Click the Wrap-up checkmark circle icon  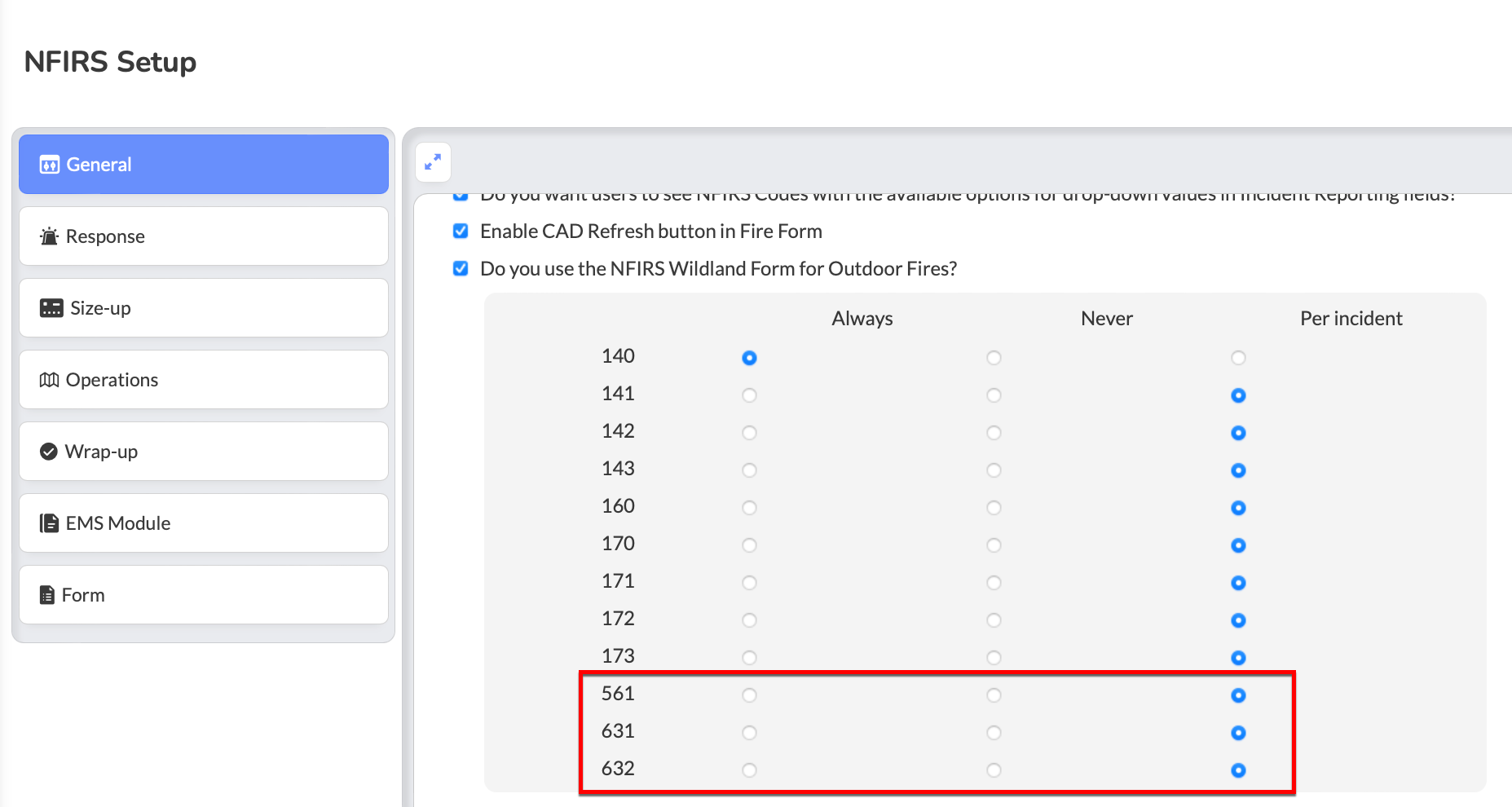tap(49, 452)
